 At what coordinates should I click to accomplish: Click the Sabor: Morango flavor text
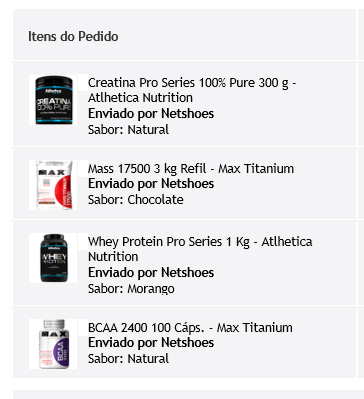pyautogui.click(x=131, y=289)
